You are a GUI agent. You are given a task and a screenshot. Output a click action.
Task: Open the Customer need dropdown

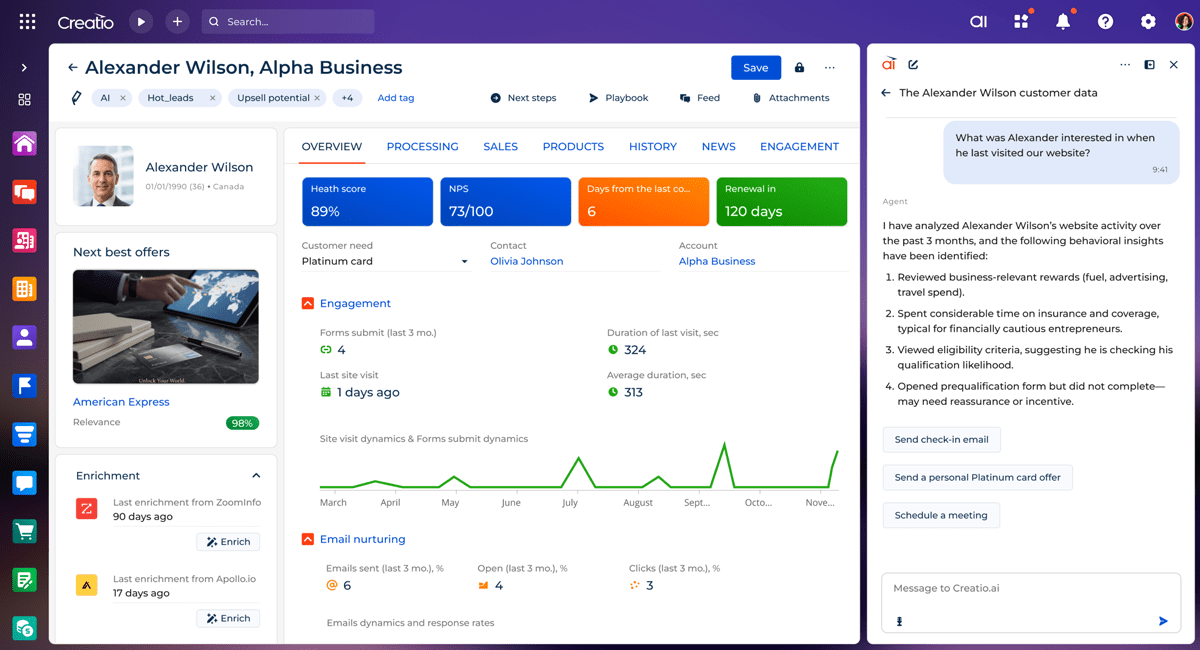(464, 262)
